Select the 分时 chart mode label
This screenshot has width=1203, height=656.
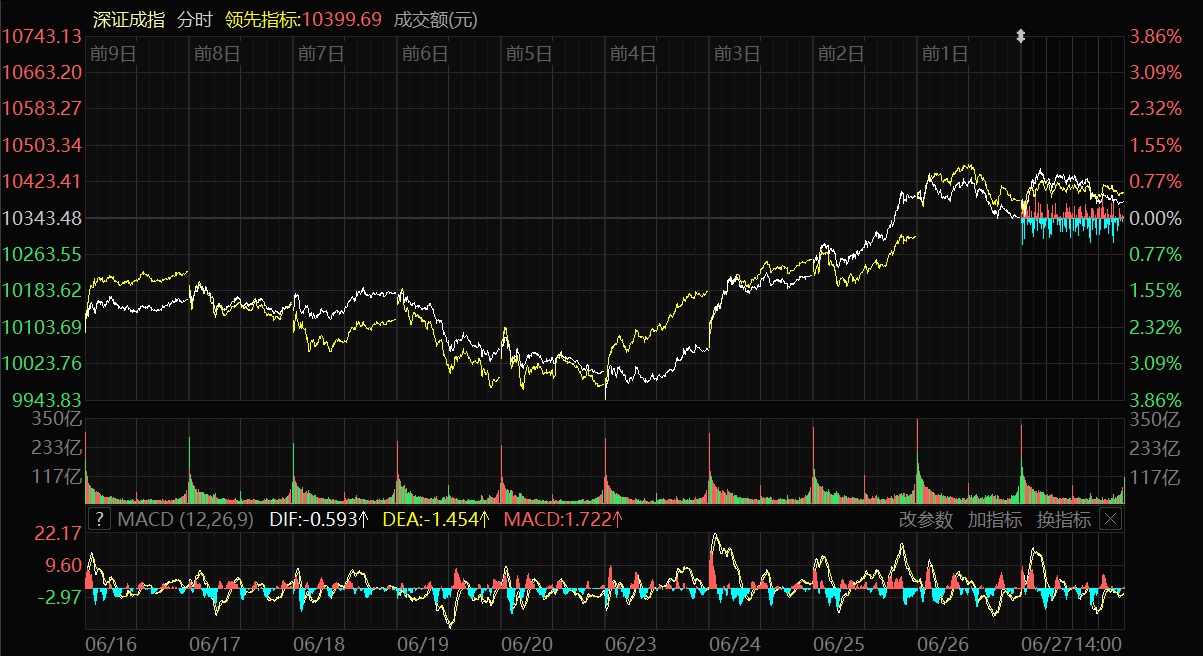click(x=197, y=19)
